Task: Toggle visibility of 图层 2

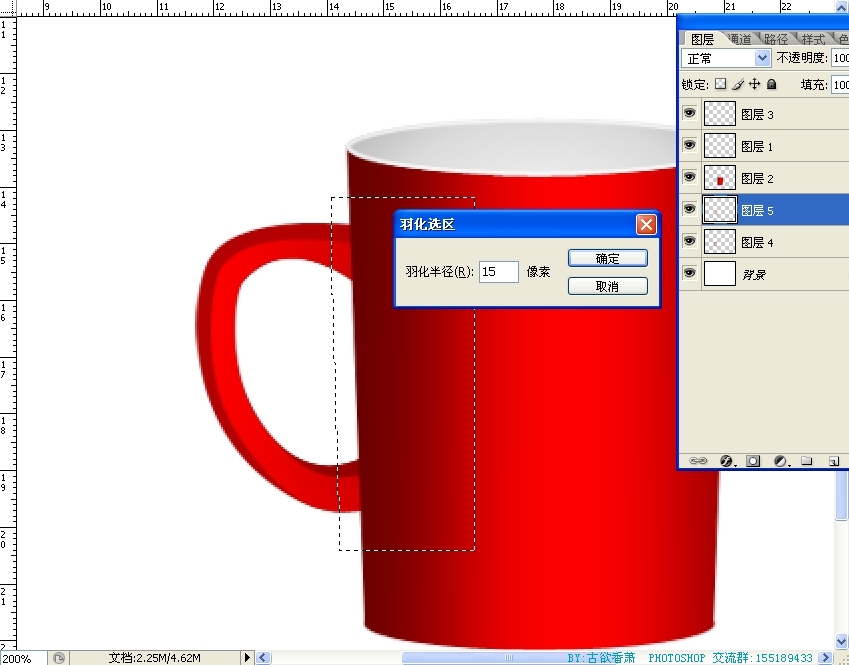Action: [689, 178]
